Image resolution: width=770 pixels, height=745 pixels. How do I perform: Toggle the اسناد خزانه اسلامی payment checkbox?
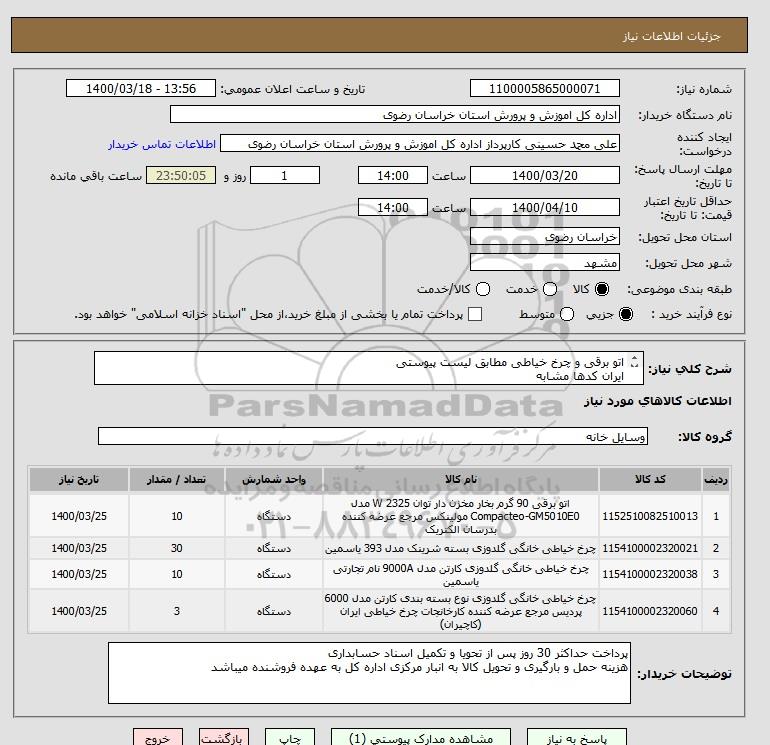[x=475, y=314]
